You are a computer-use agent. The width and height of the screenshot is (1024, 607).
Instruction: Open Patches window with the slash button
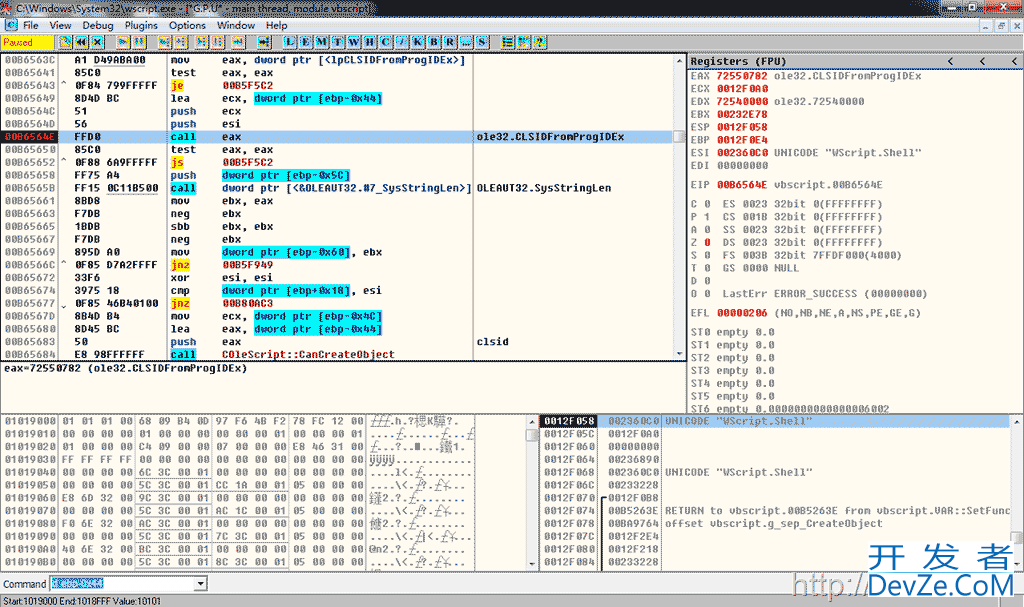402,42
